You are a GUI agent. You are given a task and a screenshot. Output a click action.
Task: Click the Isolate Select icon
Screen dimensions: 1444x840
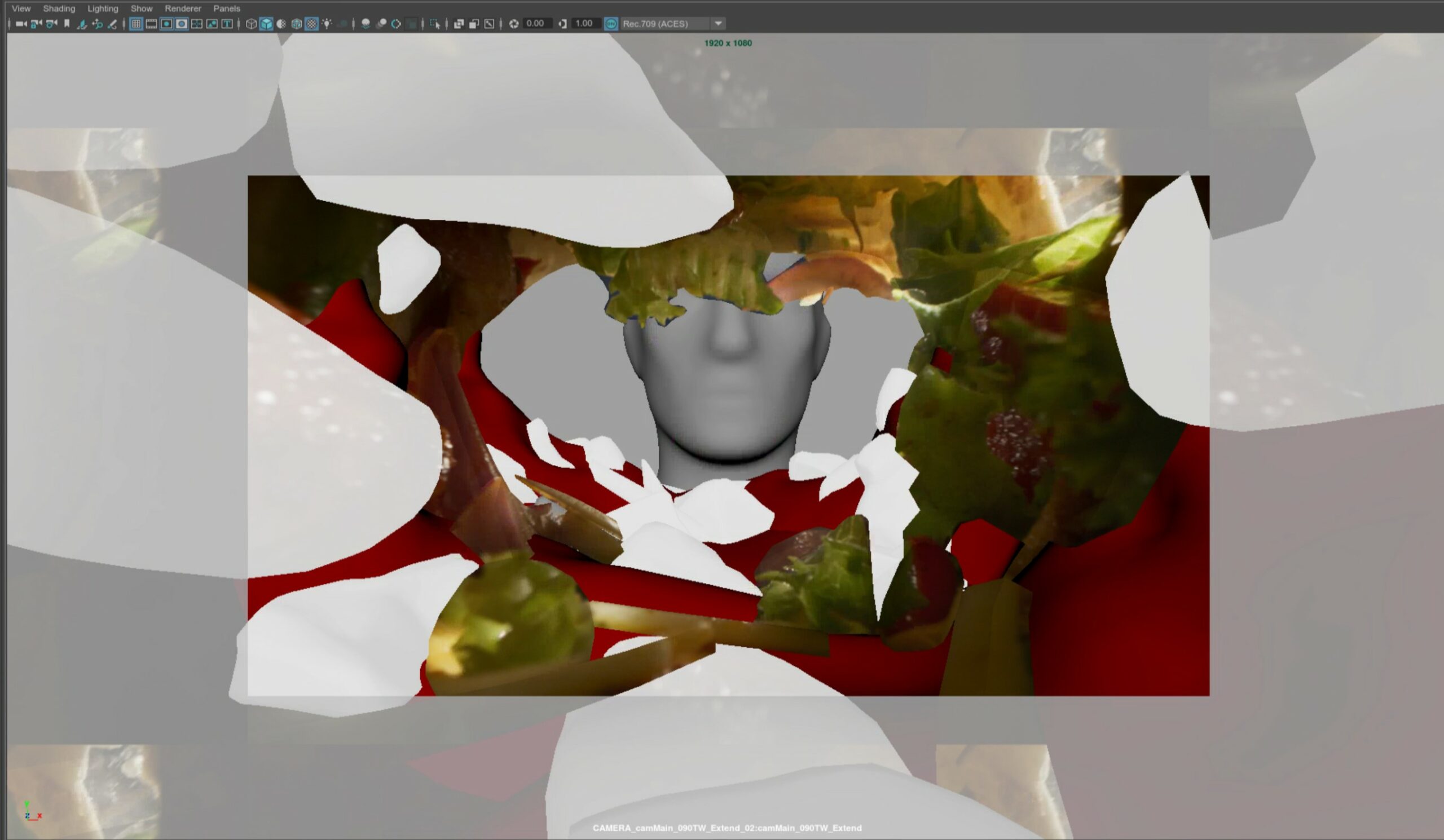pyautogui.click(x=435, y=24)
